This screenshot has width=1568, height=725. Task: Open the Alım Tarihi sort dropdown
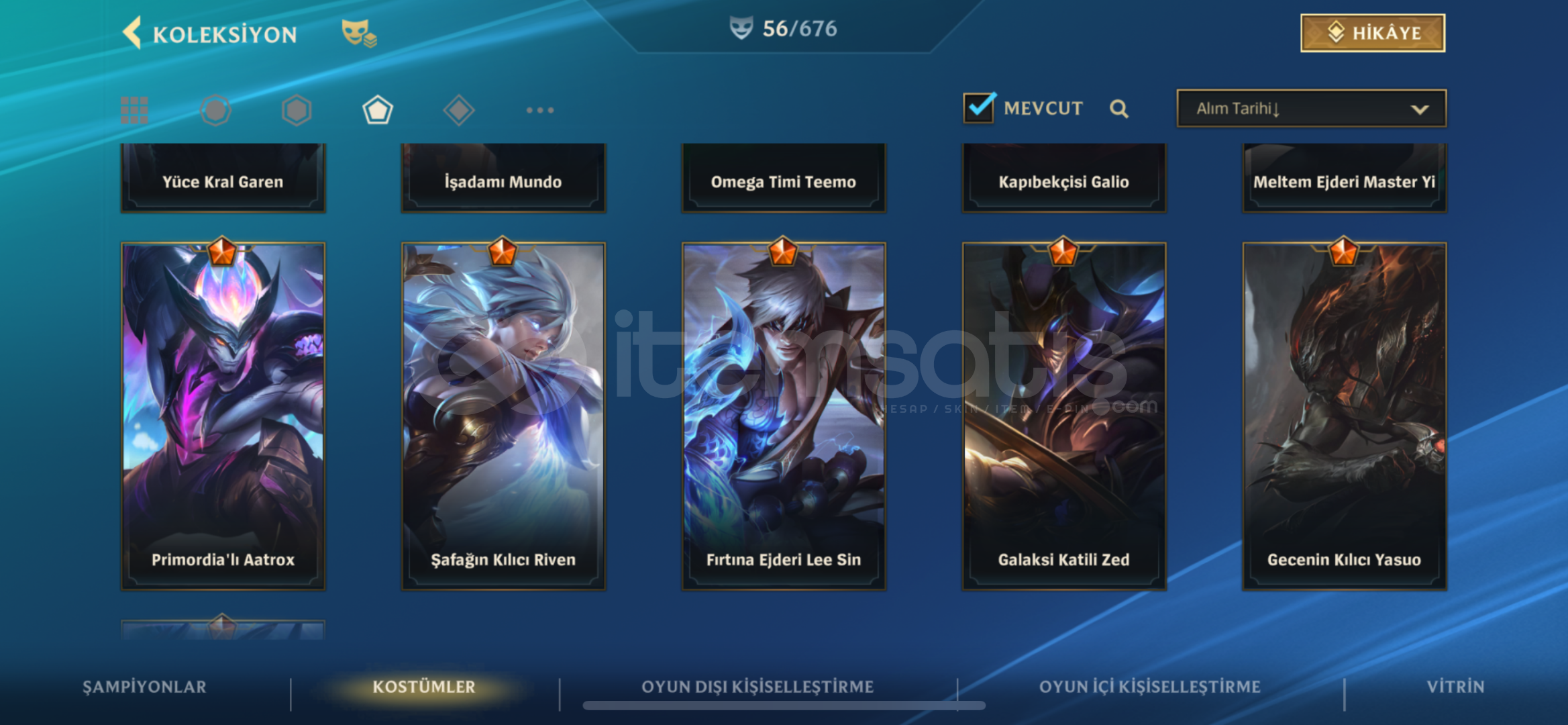tap(1311, 109)
